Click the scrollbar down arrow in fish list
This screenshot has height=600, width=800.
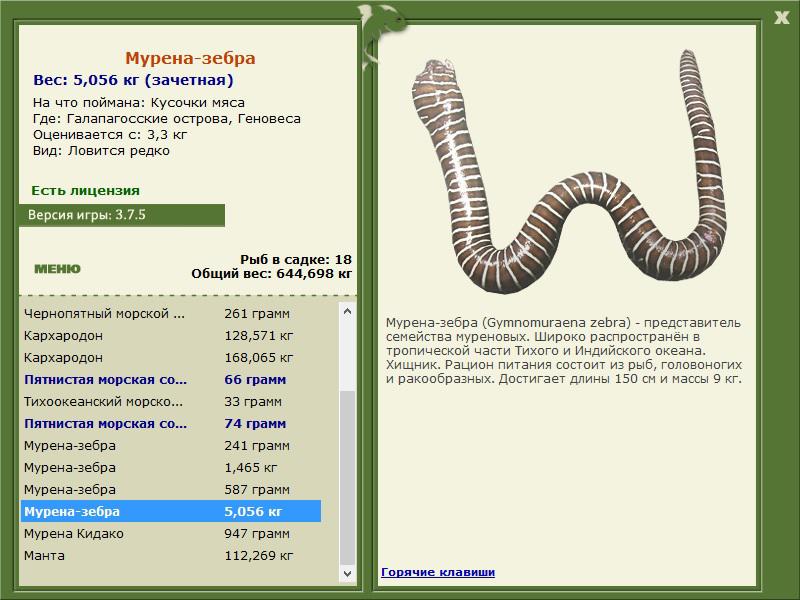pos(347,573)
